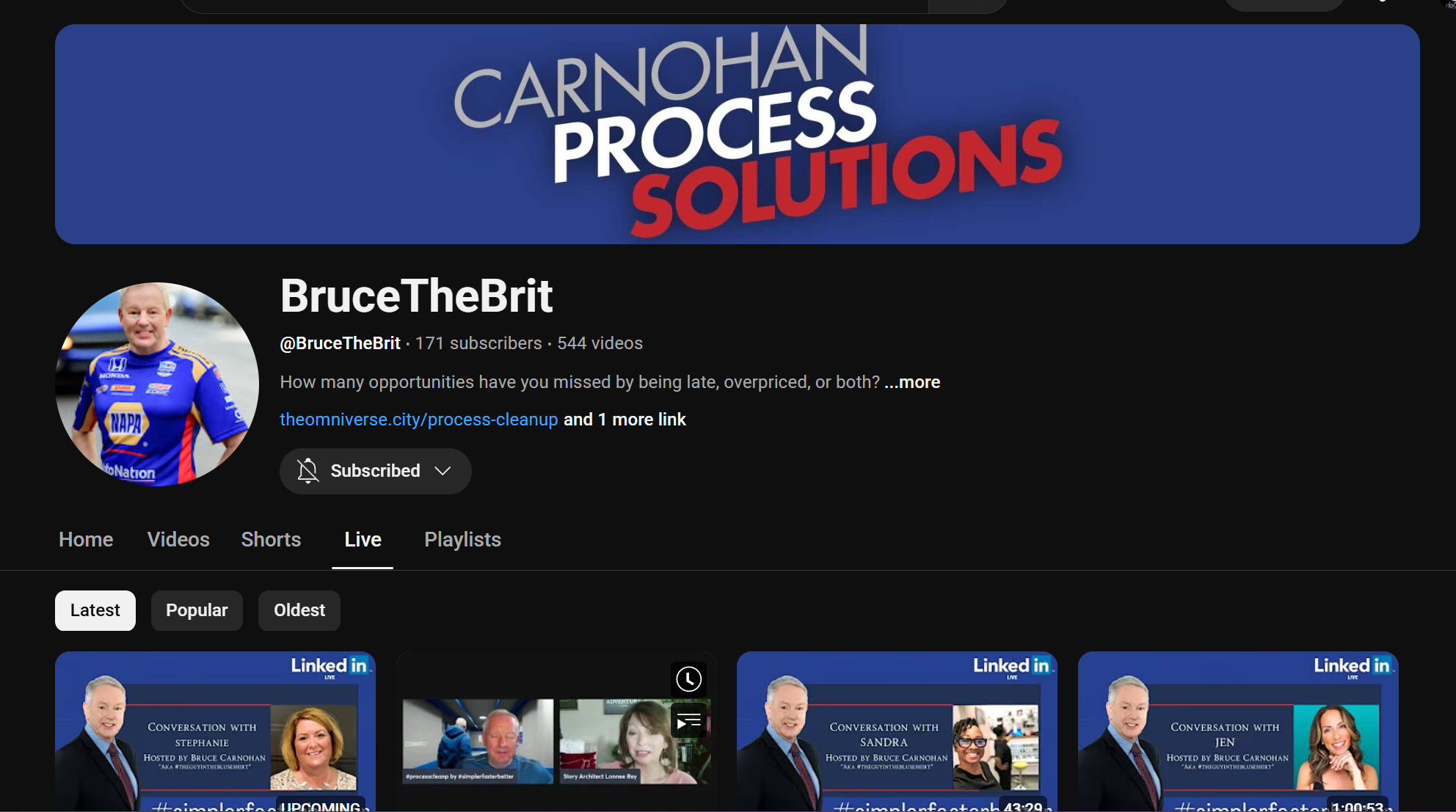The width and height of the screenshot is (1456, 812).
Task: Select the Popular sort filter
Action: tap(197, 610)
